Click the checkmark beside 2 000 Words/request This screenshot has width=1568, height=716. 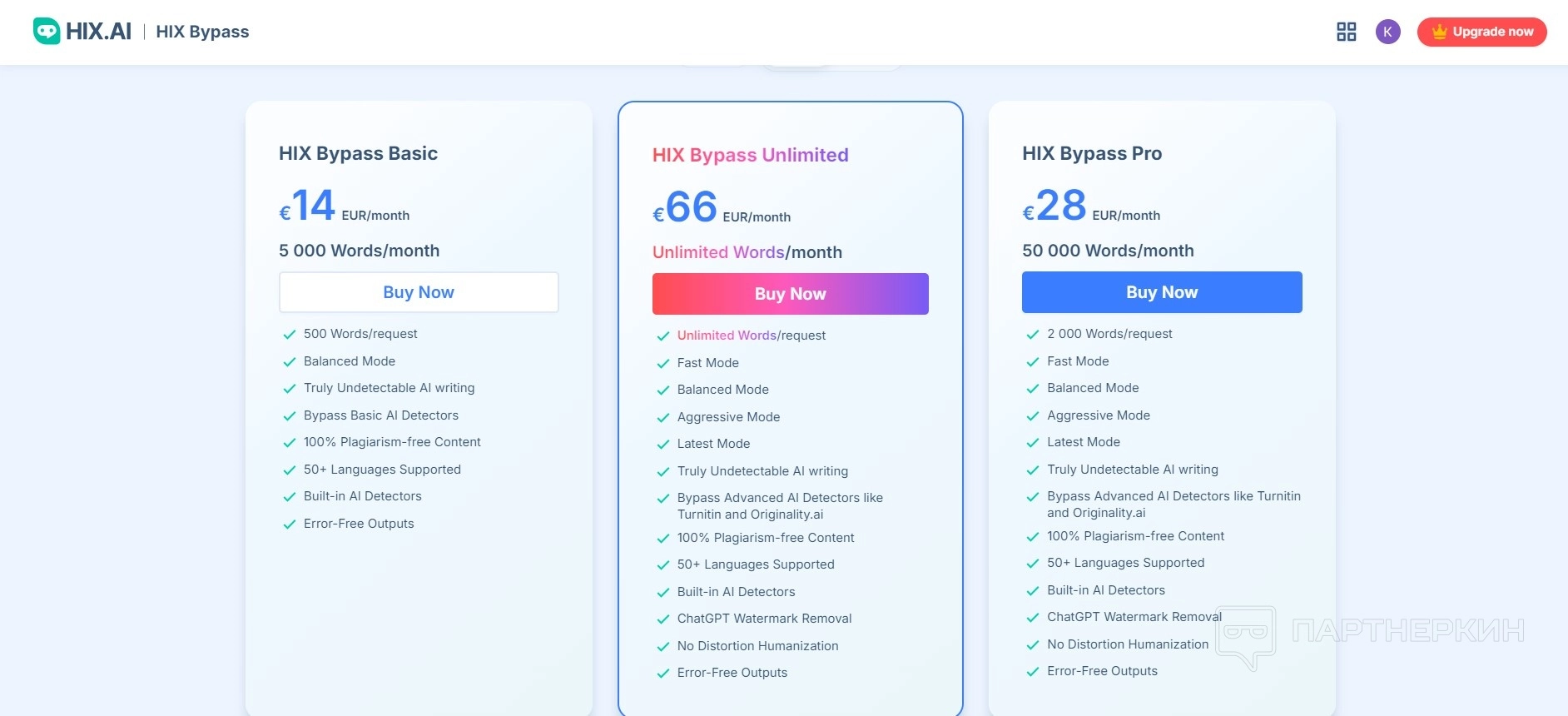[1033, 335]
